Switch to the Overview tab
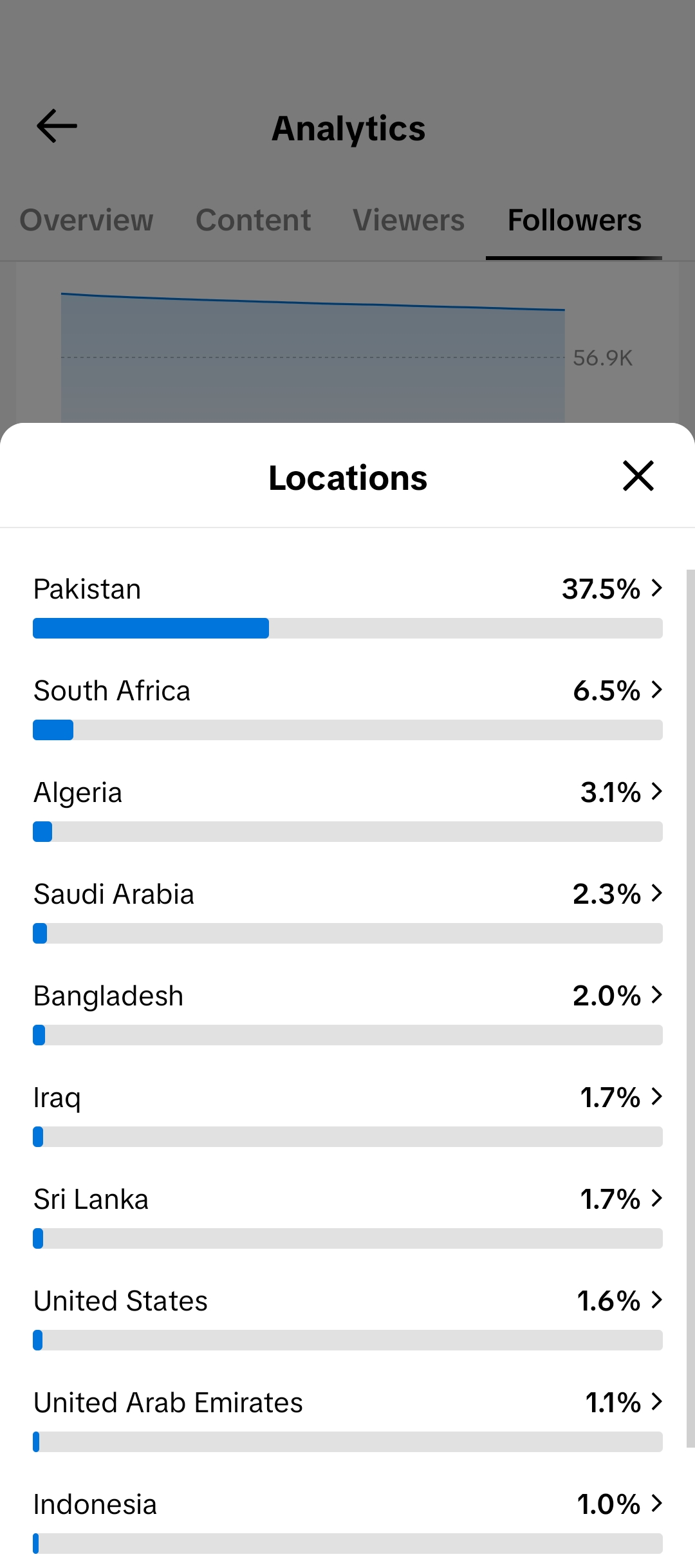The image size is (695, 1568). click(x=86, y=220)
